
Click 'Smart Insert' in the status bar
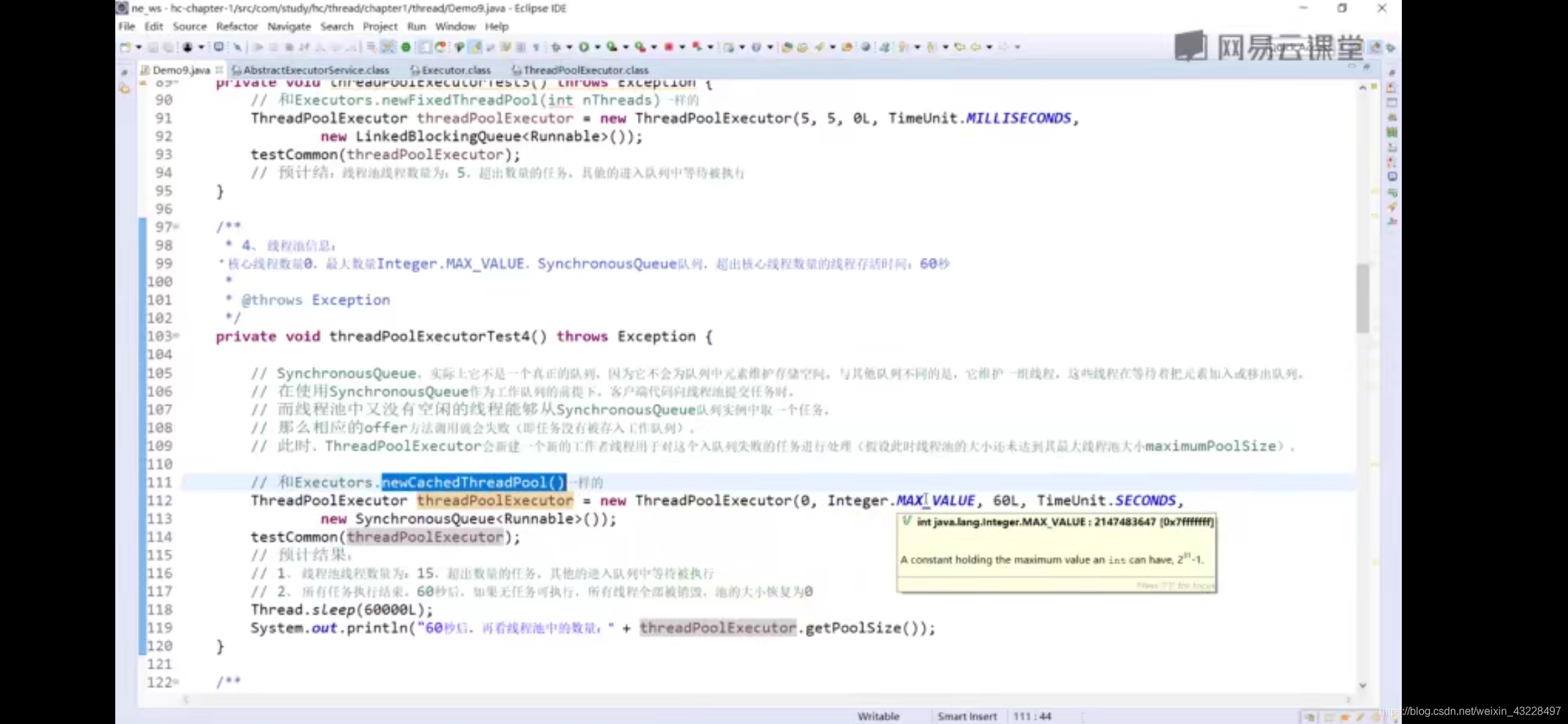pyautogui.click(x=967, y=716)
